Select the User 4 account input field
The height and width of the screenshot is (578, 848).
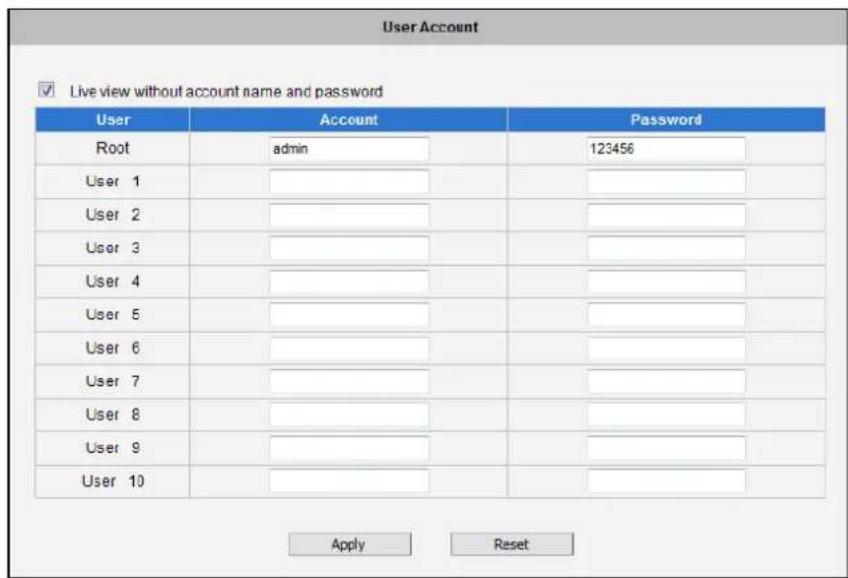click(349, 282)
